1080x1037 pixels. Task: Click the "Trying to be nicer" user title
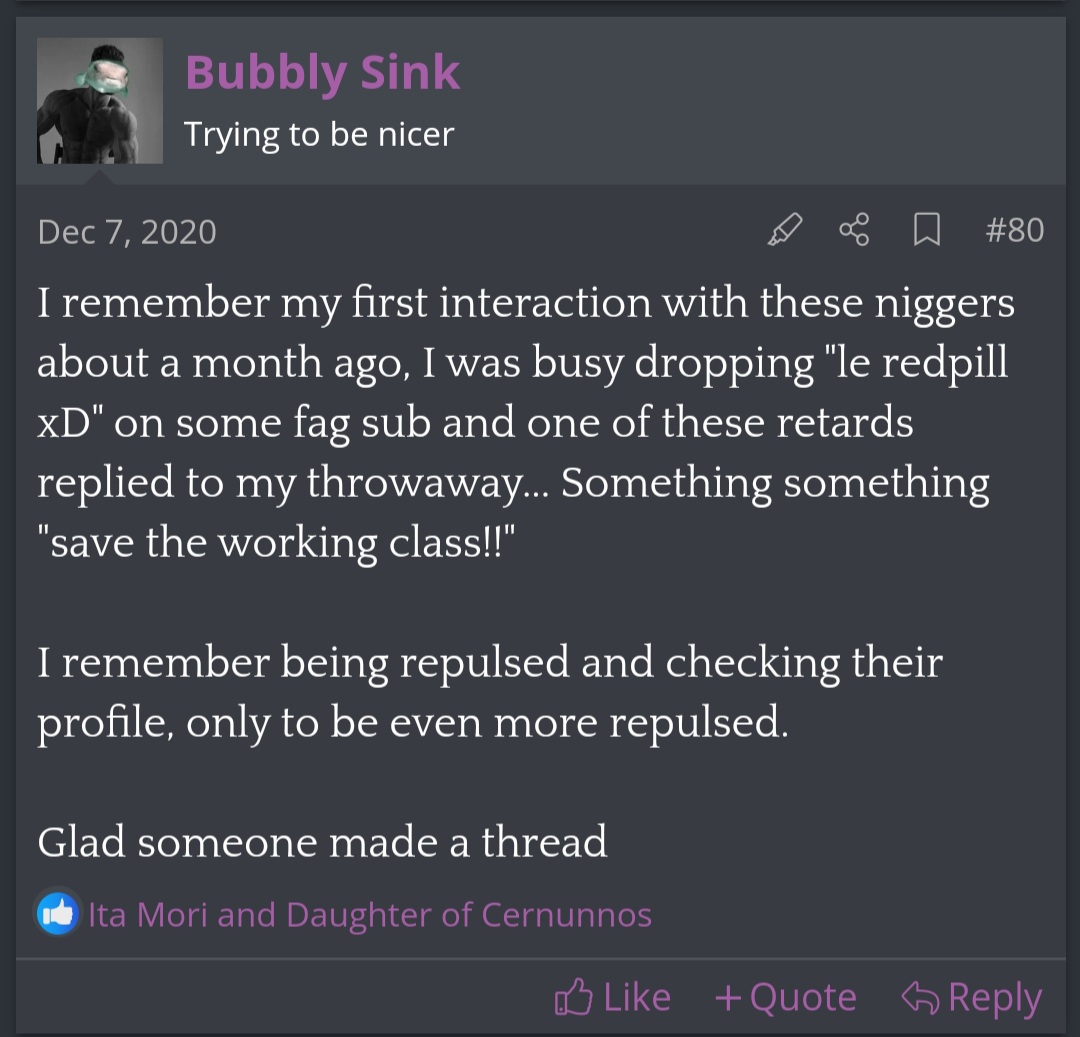[319, 134]
